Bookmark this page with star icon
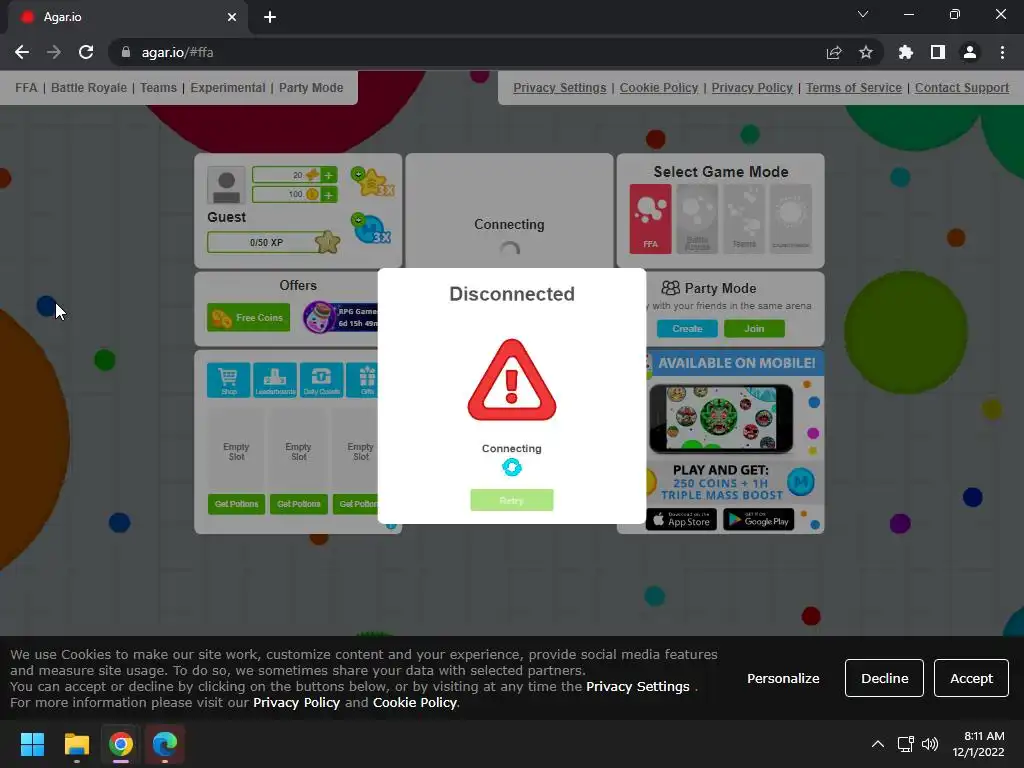The height and width of the screenshot is (768, 1024). pos(866,52)
